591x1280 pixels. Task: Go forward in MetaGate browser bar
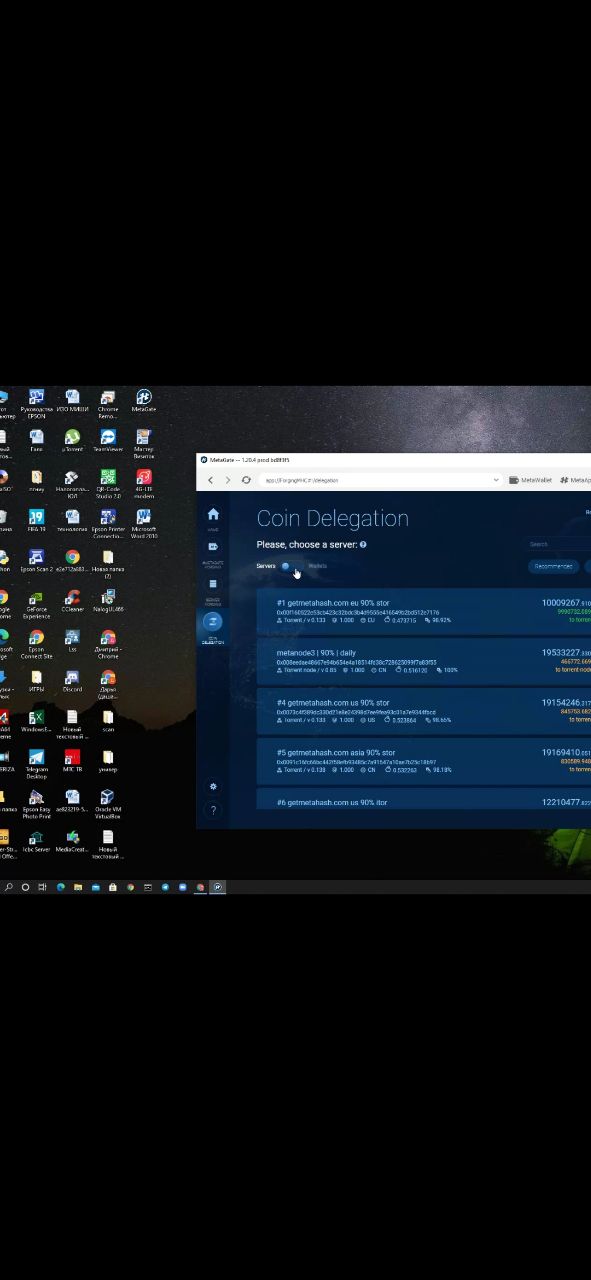pyautogui.click(x=228, y=480)
